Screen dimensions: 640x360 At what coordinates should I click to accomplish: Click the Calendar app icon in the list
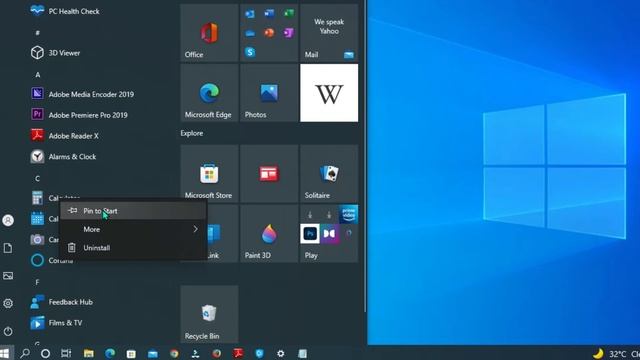[37, 219]
